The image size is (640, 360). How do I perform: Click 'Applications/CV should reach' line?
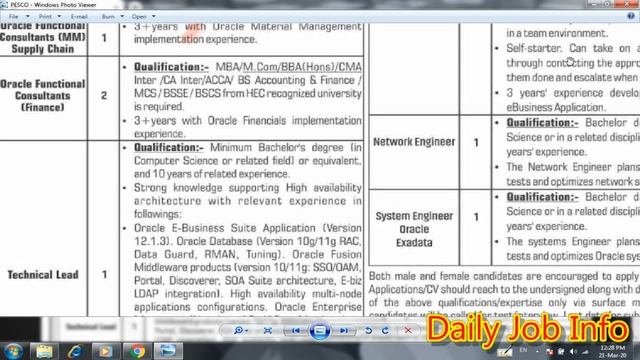(x=504, y=289)
